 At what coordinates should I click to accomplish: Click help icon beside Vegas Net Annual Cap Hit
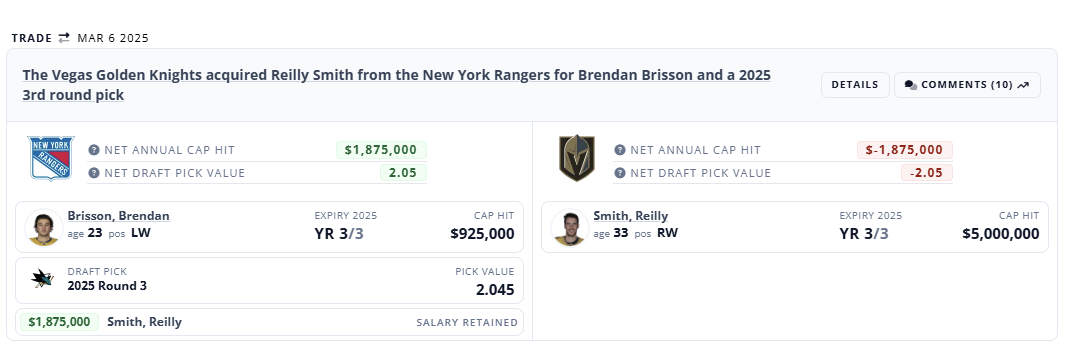coord(620,150)
